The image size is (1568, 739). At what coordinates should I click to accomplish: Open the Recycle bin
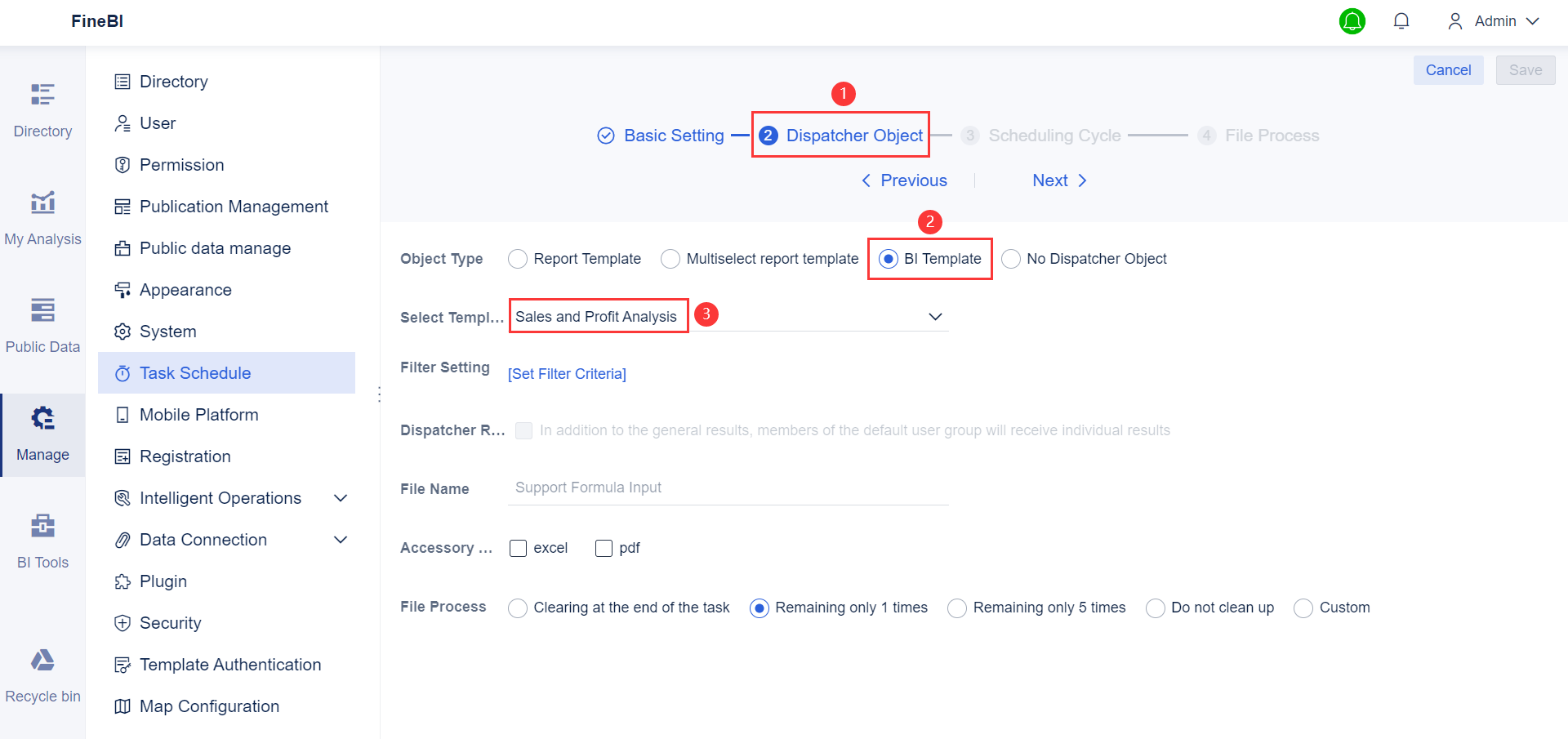coord(42,670)
